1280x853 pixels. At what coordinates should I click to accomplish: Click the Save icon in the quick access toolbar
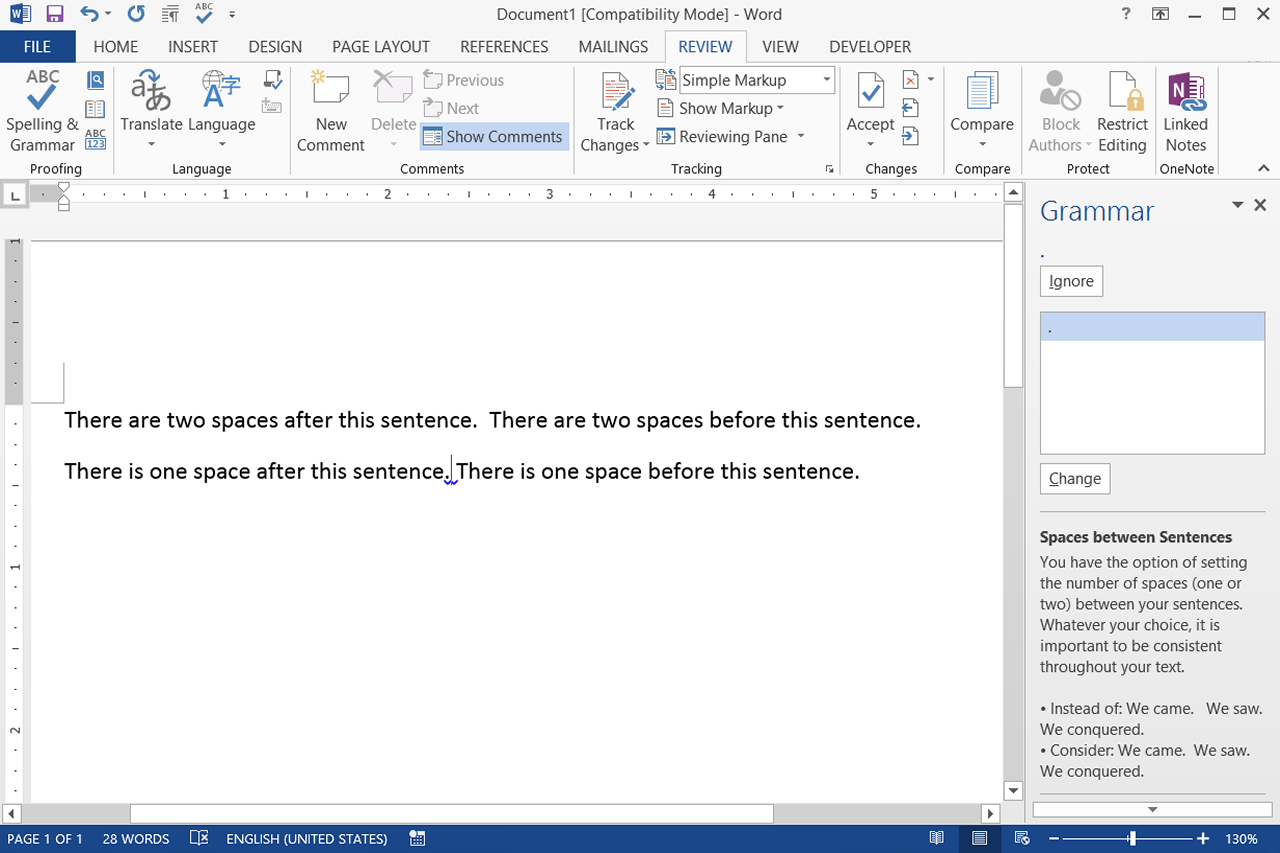[55, 14]
